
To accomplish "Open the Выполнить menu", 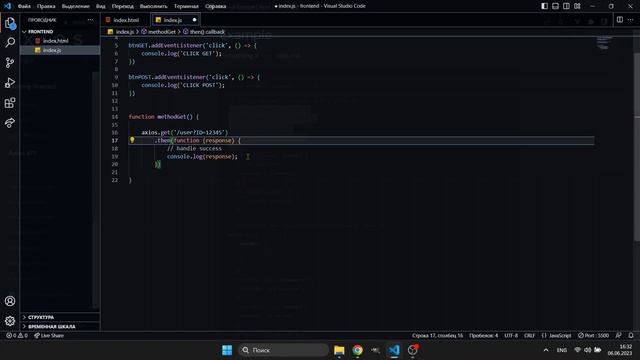I will tap(153, 6).
